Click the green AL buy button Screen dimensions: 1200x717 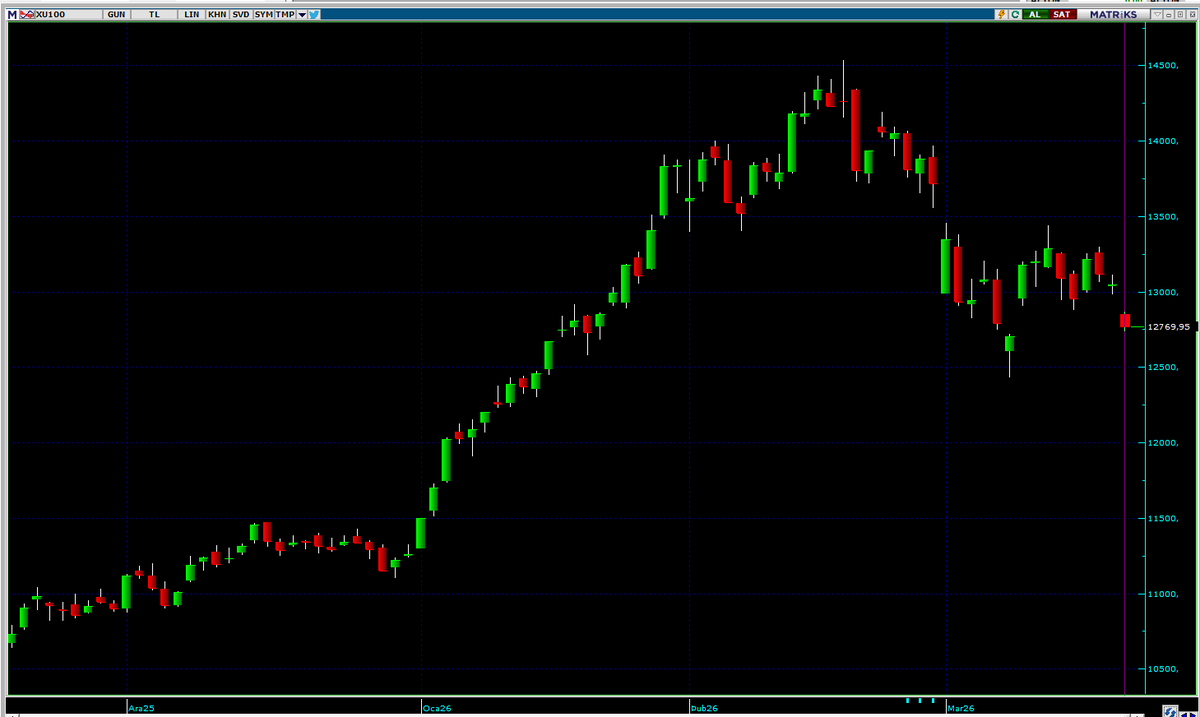(x=1035, y=15)
